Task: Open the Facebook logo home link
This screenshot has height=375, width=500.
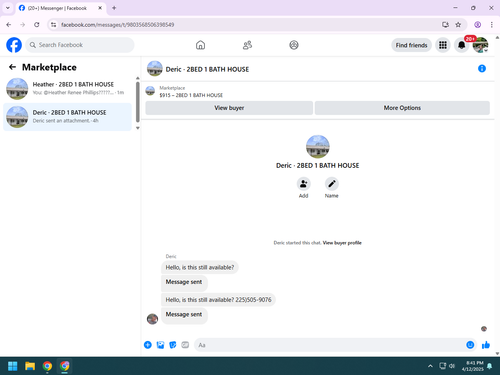Action: (x=14, y=45)
